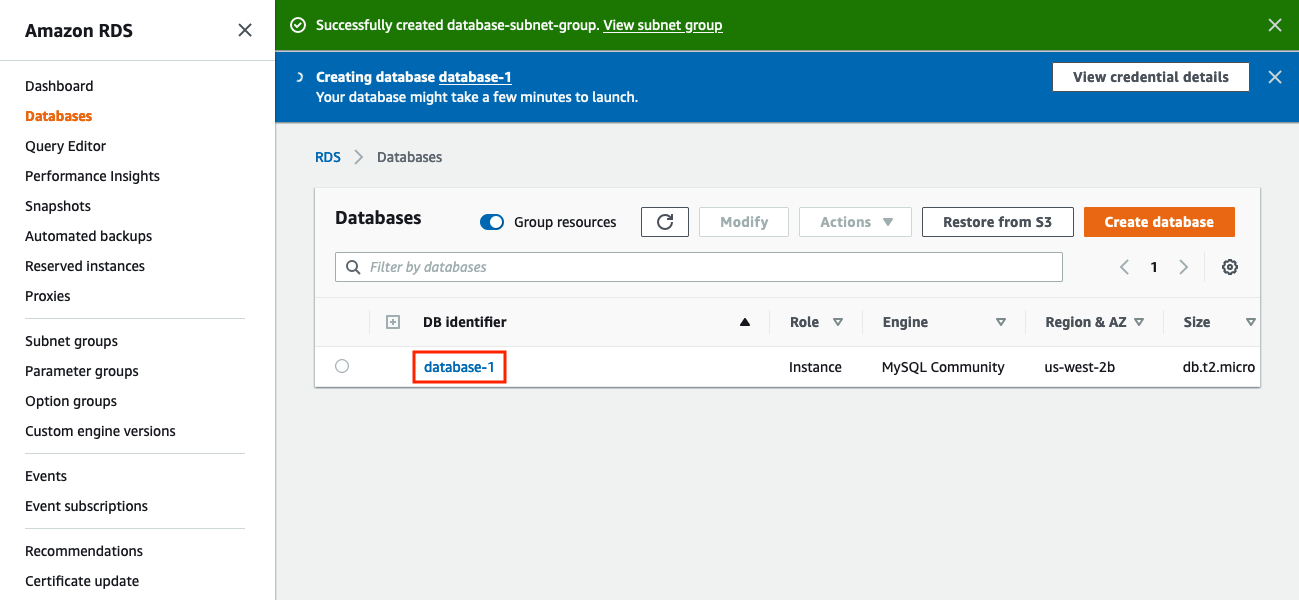Dismiss the green success notification
1299x600 pixels.
[1275, 25]
